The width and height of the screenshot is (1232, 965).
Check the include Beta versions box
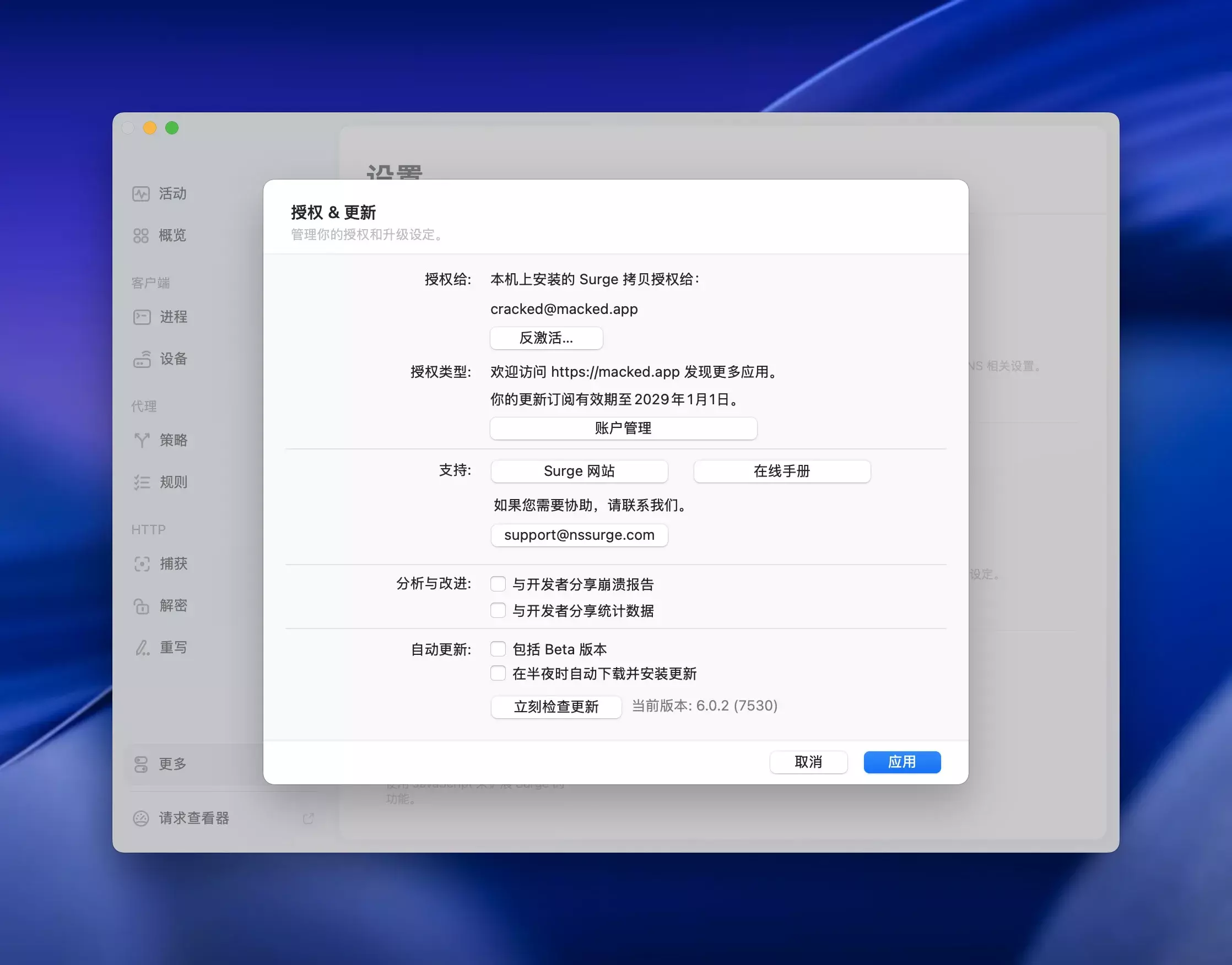pos(498,649)
